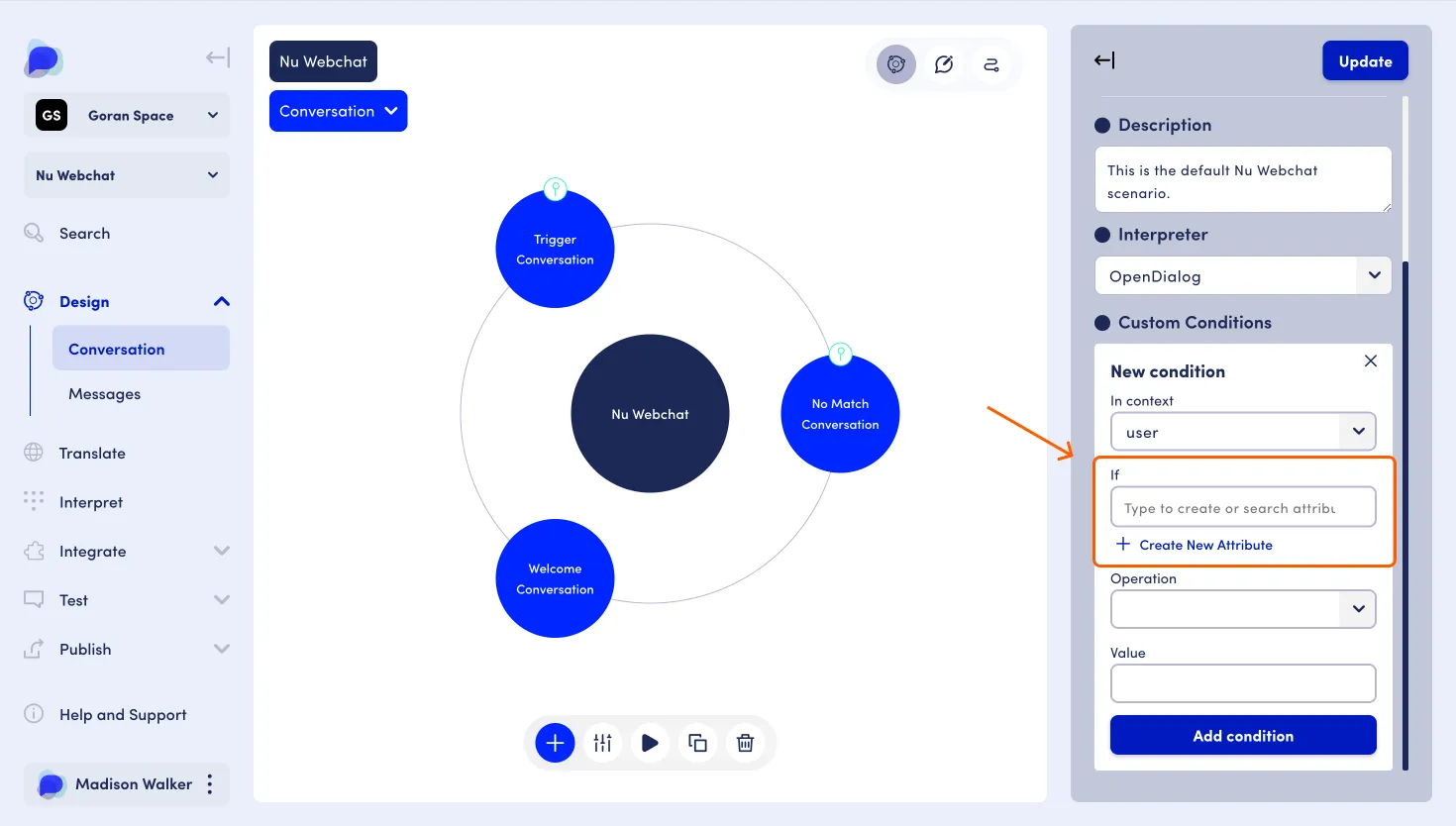Open Madison Walker's three-dot menu
Screen dimensions: 1456x826
(x=210, y=784)
